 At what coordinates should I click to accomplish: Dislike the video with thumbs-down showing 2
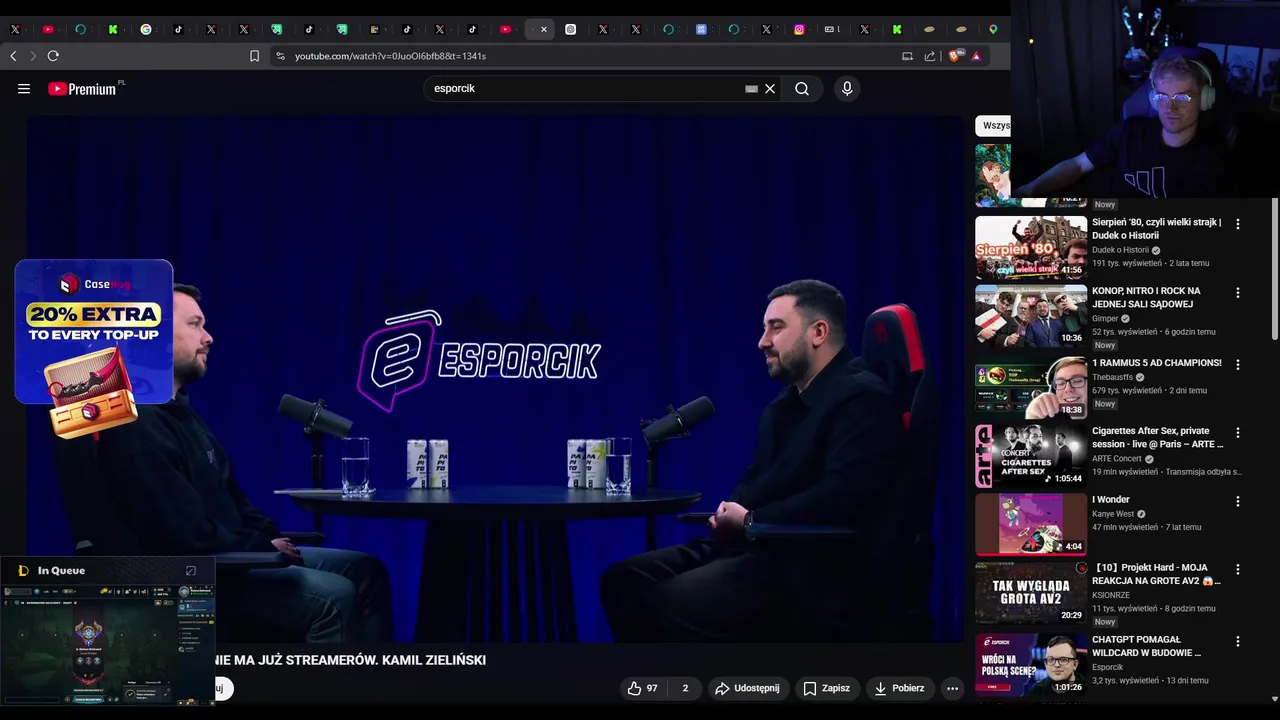[685, 688]
